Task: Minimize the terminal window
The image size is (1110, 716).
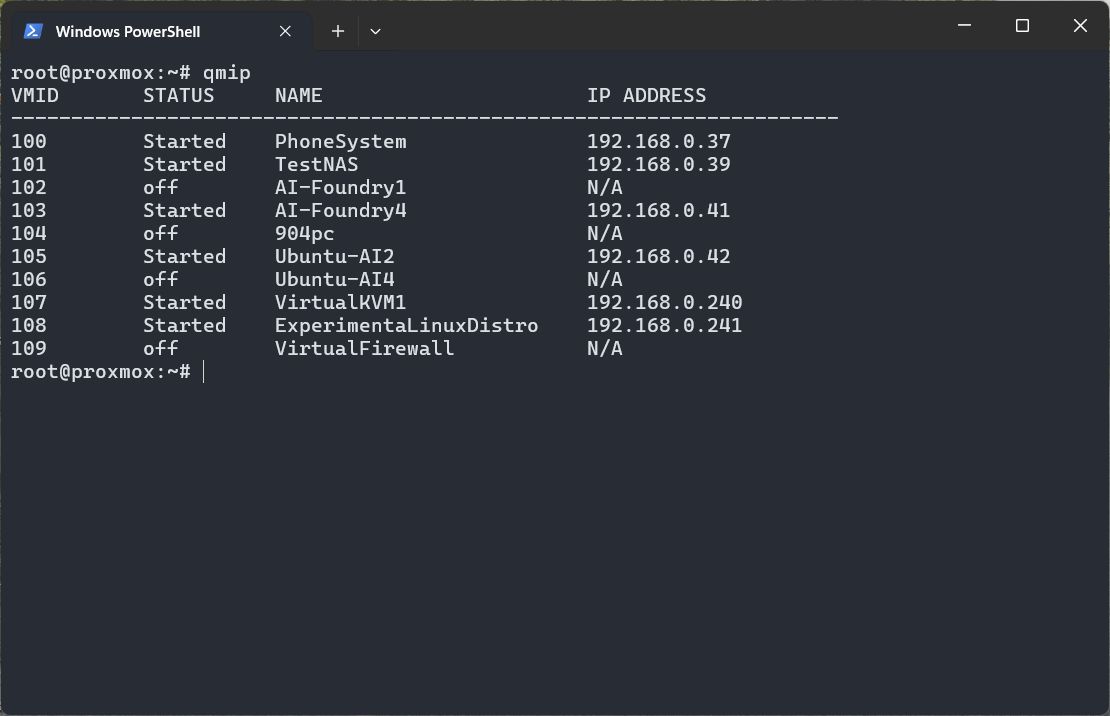Action: (x=964, y=25)
